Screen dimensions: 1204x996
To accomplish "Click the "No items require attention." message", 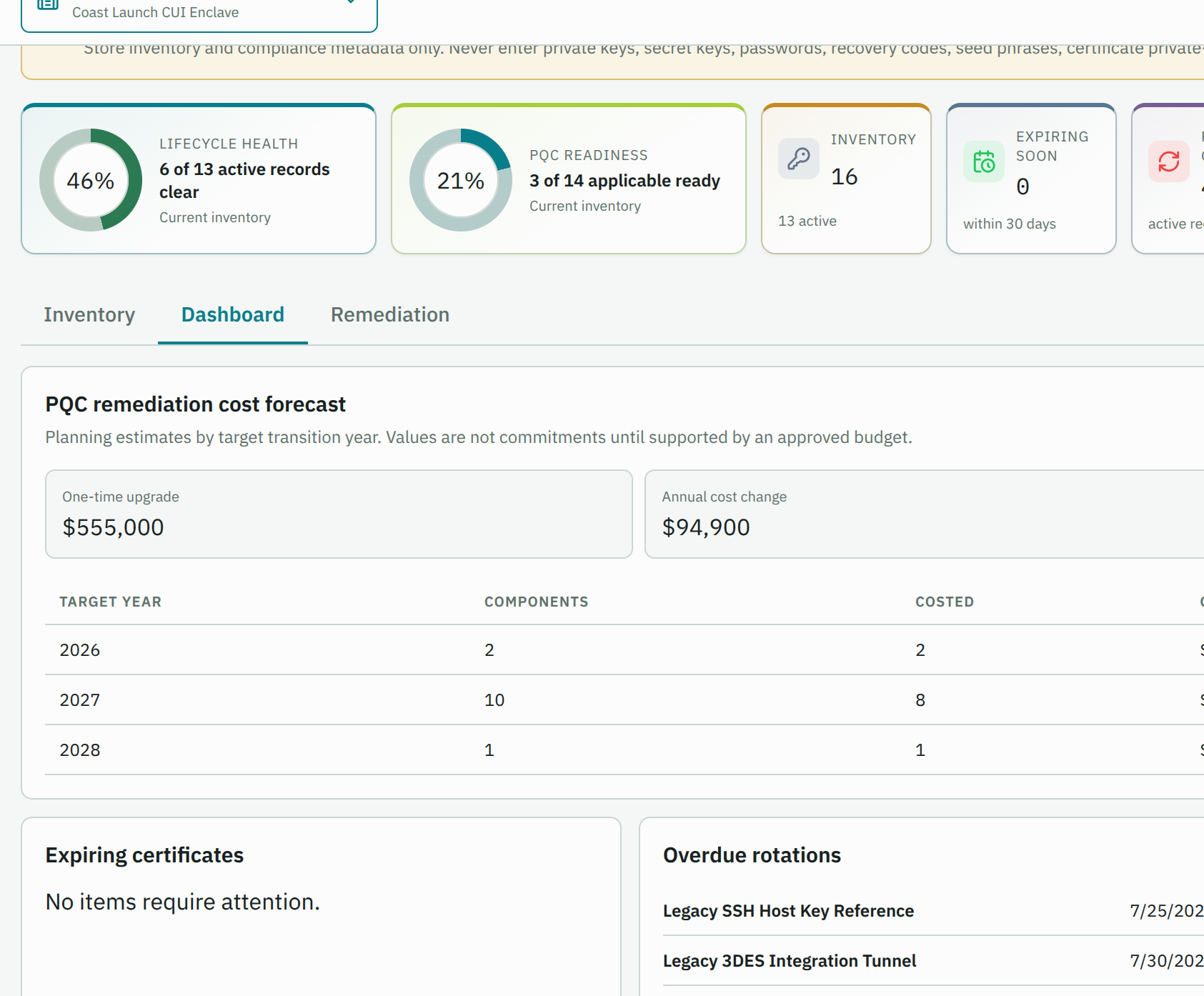I will pos(182,902).
